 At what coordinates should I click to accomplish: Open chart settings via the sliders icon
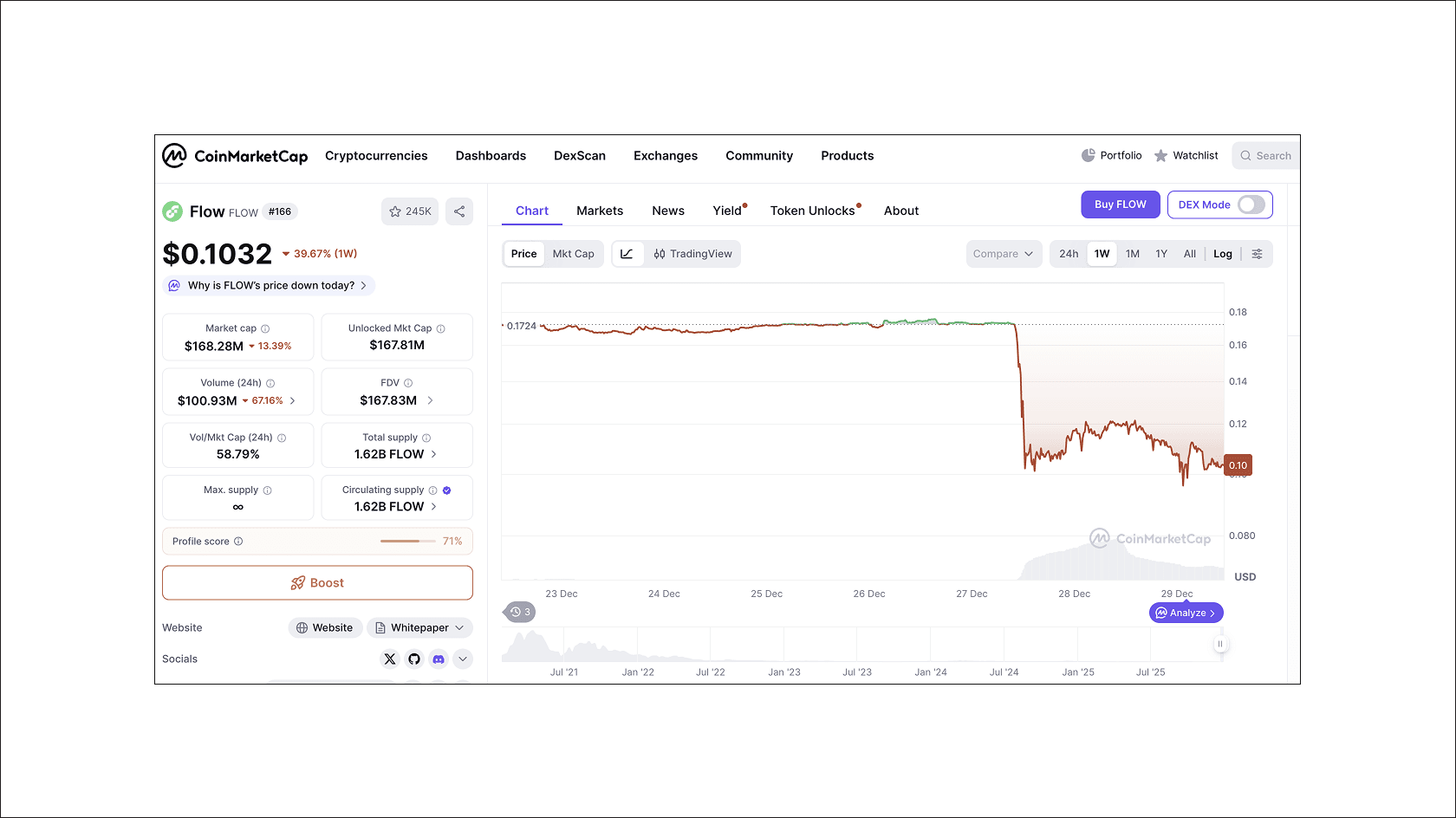[1258, 253]
